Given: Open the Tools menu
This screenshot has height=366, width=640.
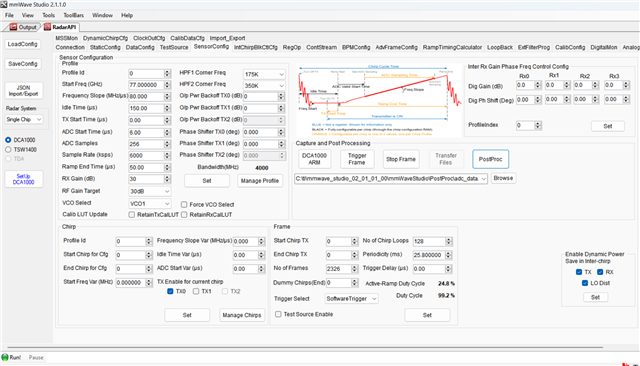Looking at the screenshot, I should pyautogui.click(x=49, y=16).
